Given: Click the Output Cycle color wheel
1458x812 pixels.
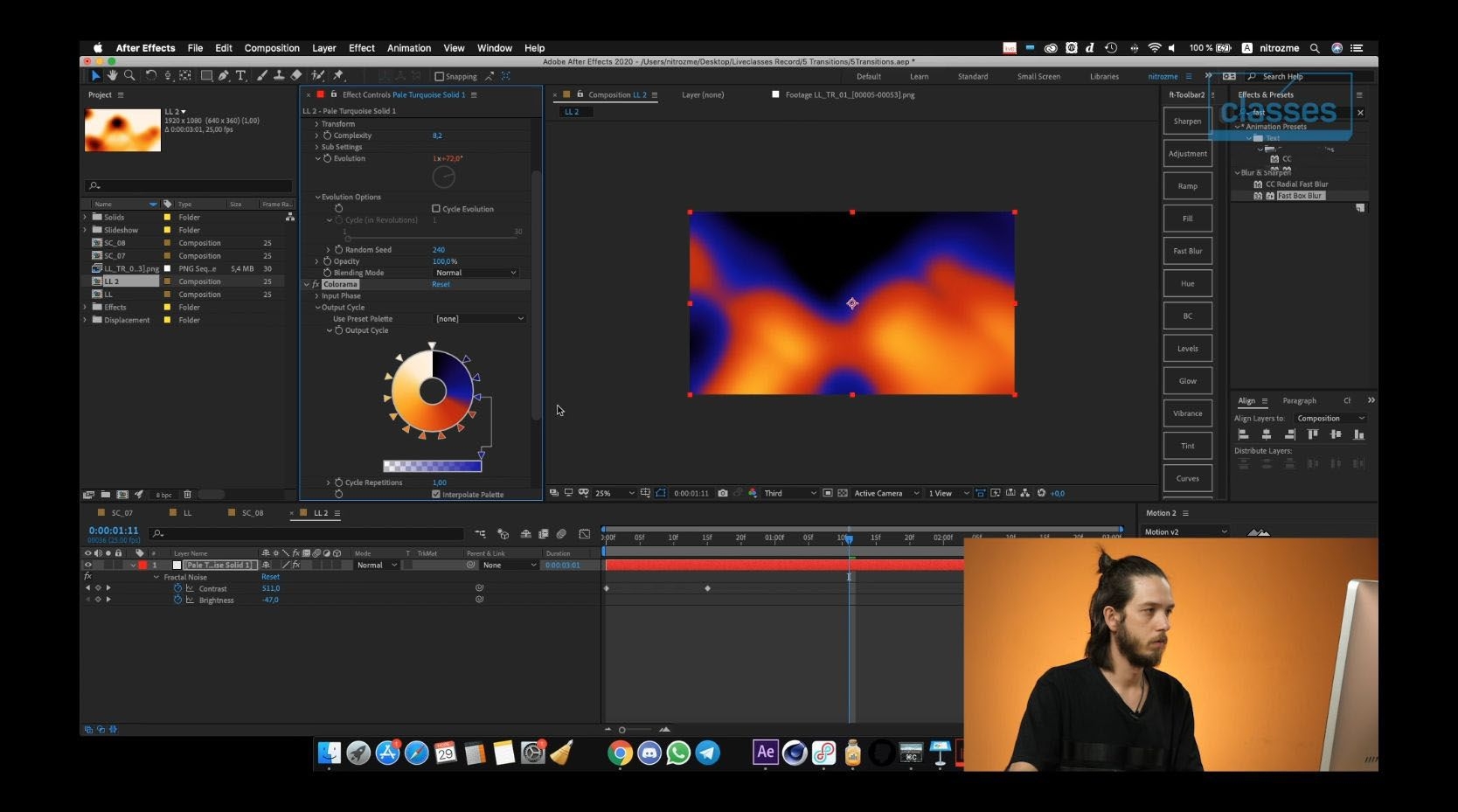Looking at the screenshot, I should (433, 391).
